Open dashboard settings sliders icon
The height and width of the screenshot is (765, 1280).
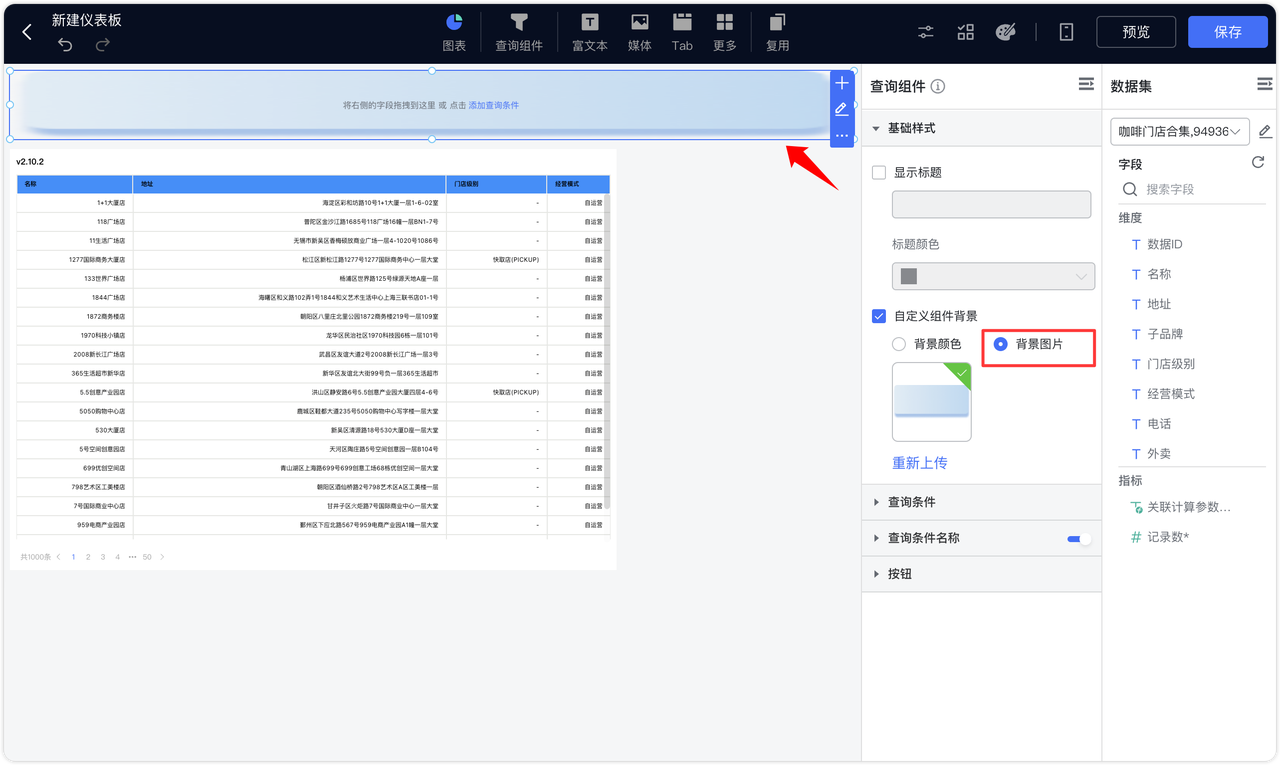pos(926,32)
